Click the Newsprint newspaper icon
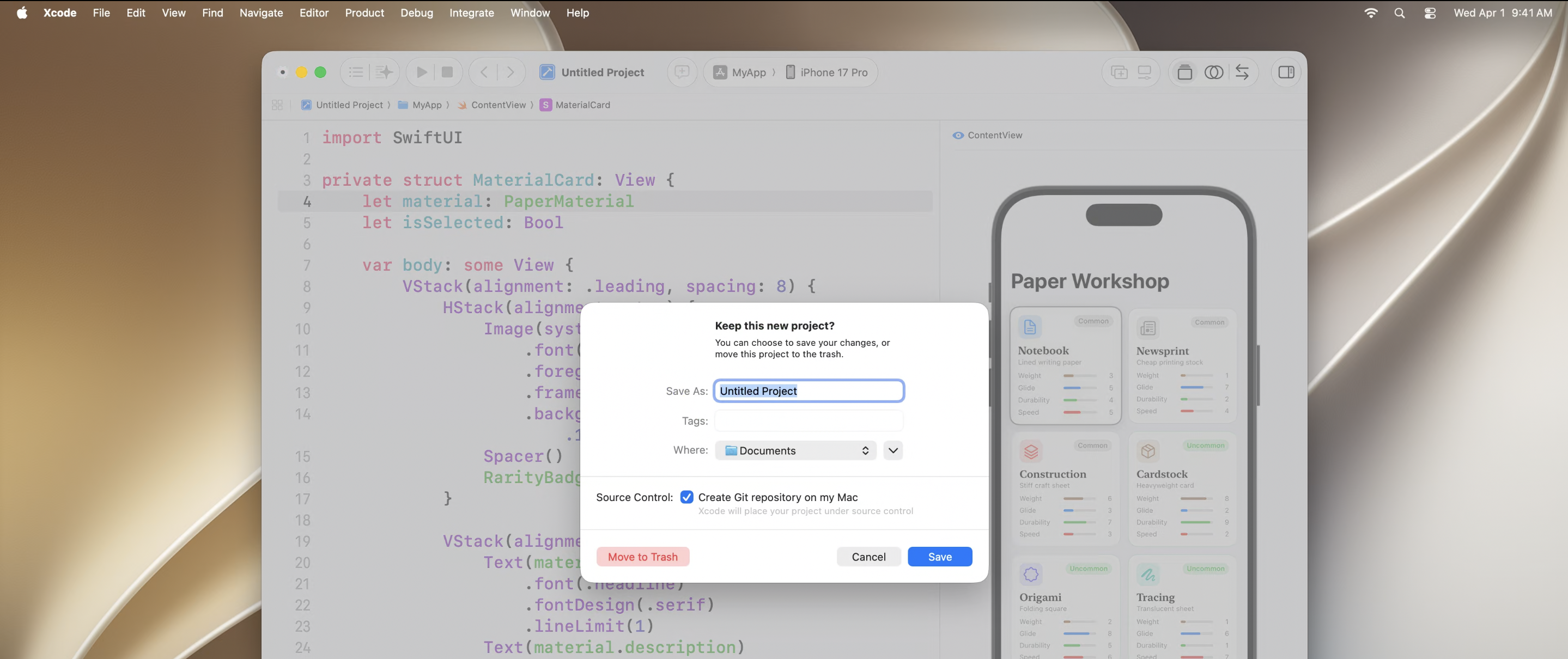Image resolution: width=1568 pixels, height=659 pixels. [x=1148, y=328]
